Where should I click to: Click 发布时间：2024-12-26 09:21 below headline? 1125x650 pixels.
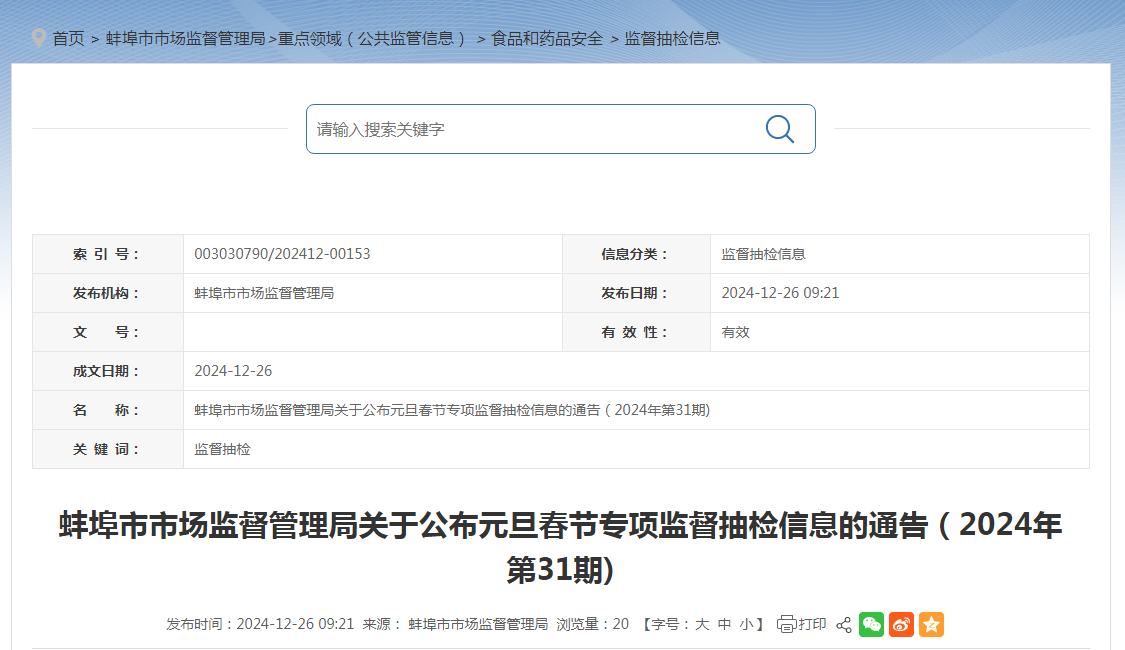pos(260,624)
